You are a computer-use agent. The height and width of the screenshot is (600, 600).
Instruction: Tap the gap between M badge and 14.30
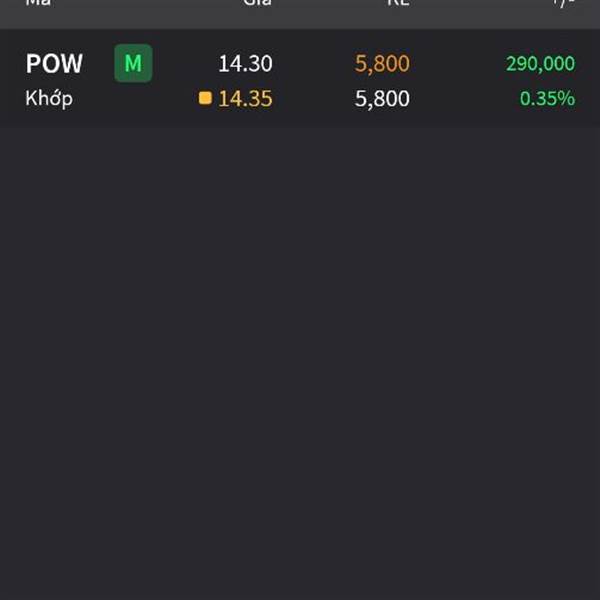coord(185,63)
